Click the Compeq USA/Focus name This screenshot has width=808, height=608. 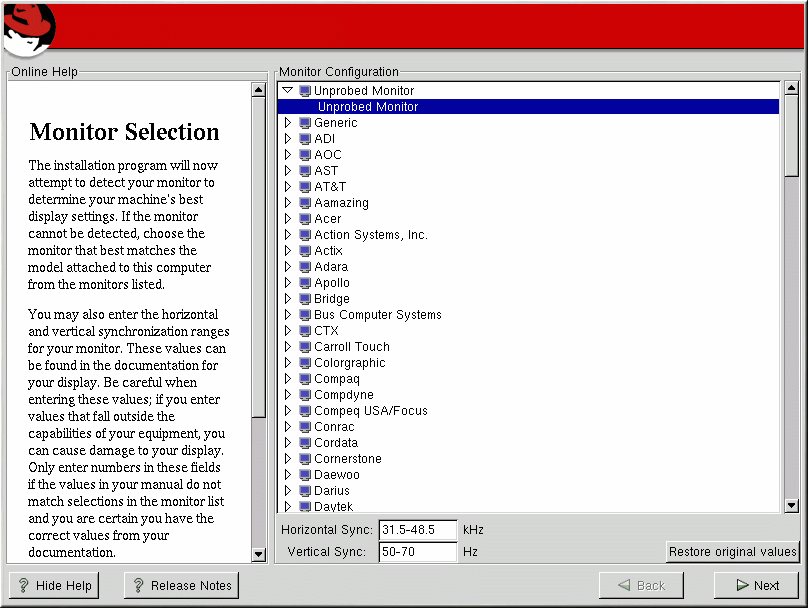click(x=371, y=411)
